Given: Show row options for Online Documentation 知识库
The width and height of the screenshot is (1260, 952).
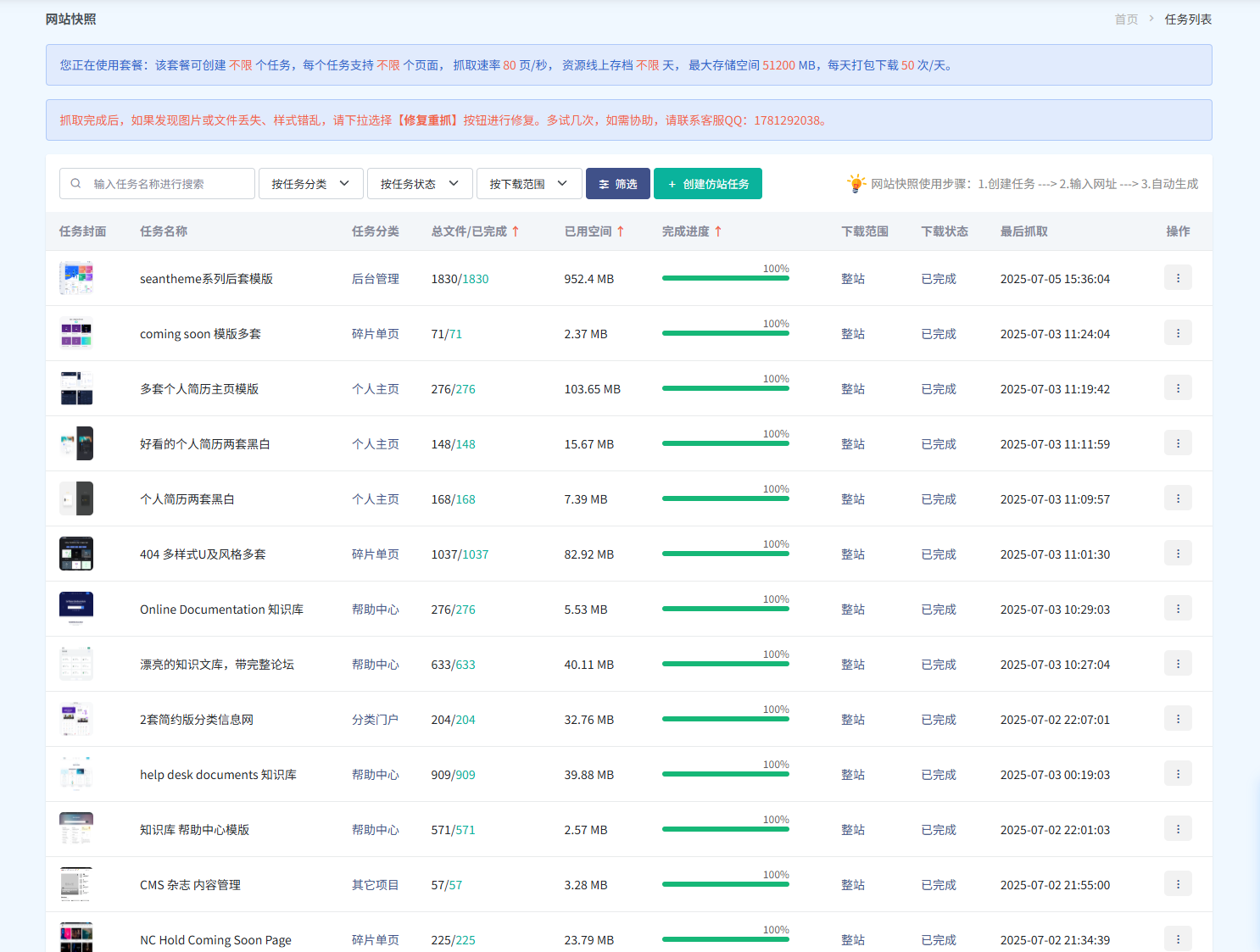Looking at the screenshot, I should tap(1177, 609).
